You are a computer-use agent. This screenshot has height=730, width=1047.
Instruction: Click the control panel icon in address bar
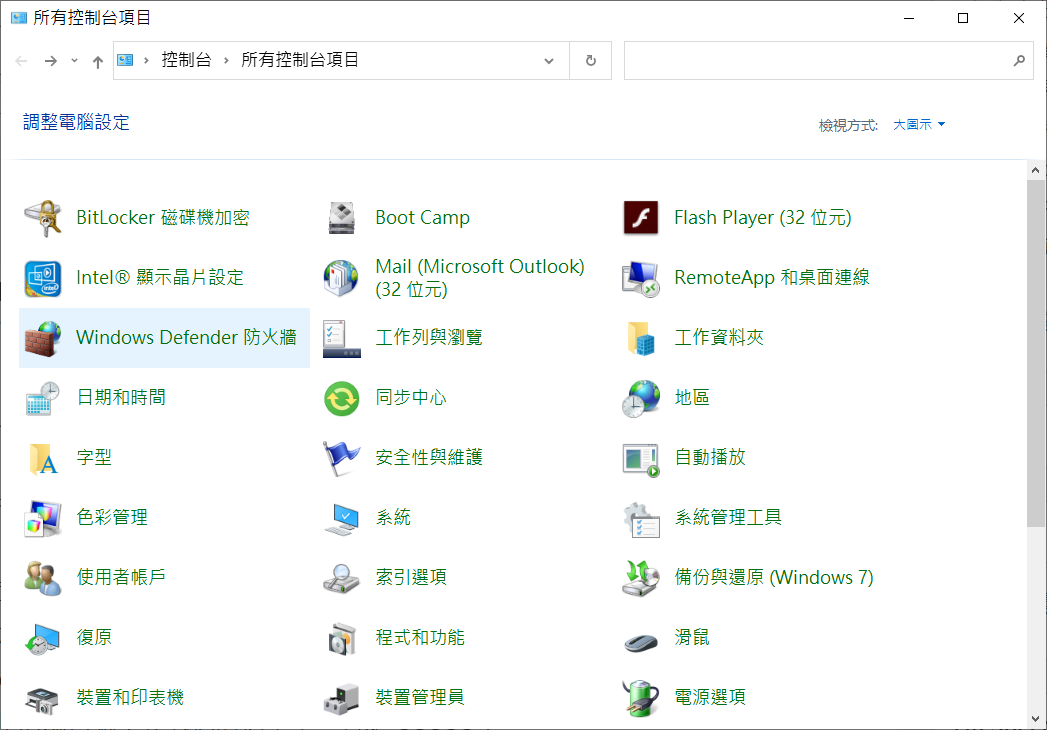(125, 60)
